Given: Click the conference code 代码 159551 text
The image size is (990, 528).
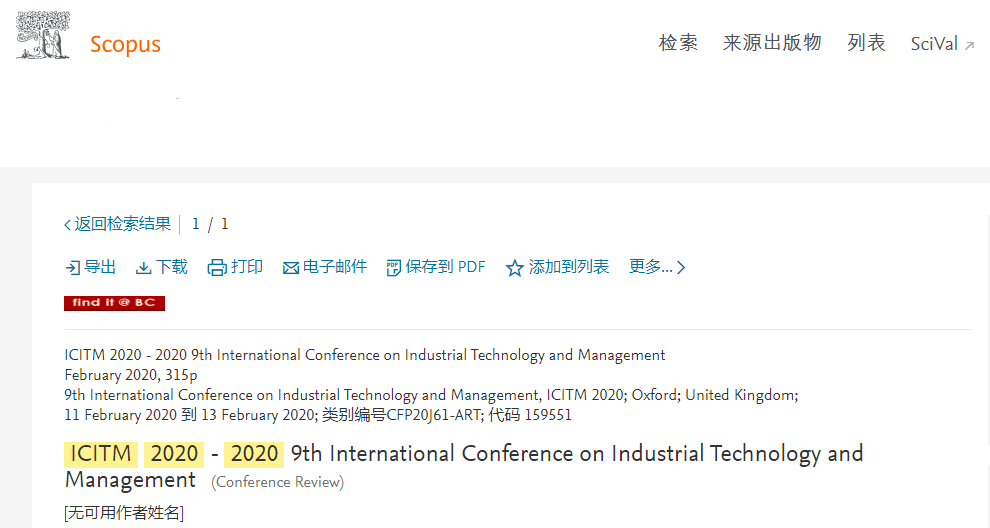Looking at the screenshot, I should (x=530, y=415).
